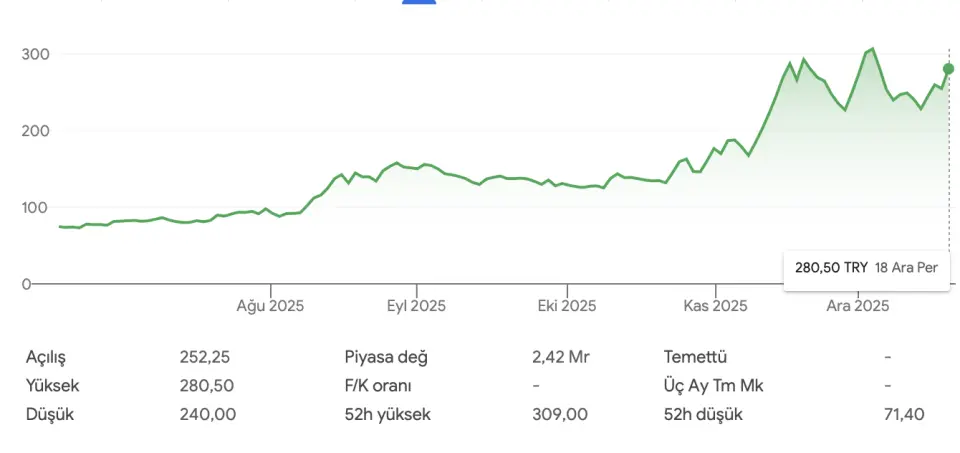Click the blue active tab indicator at top
This screenshot has height=453, width=960.
419,2
